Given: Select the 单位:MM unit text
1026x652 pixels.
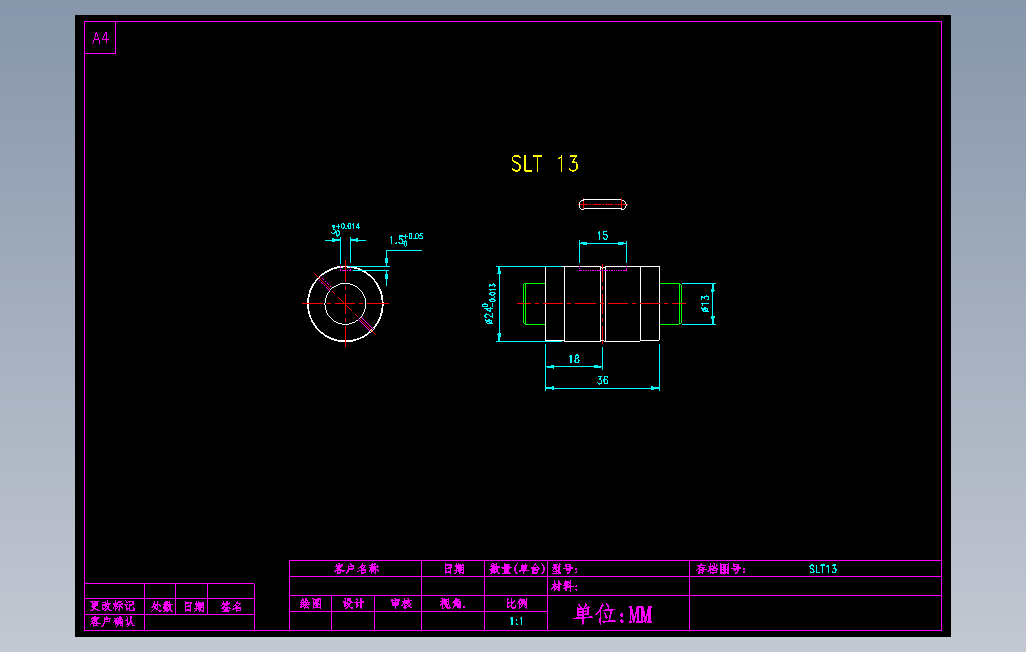Looking at the screenshot, I should (x=613, y=614).
